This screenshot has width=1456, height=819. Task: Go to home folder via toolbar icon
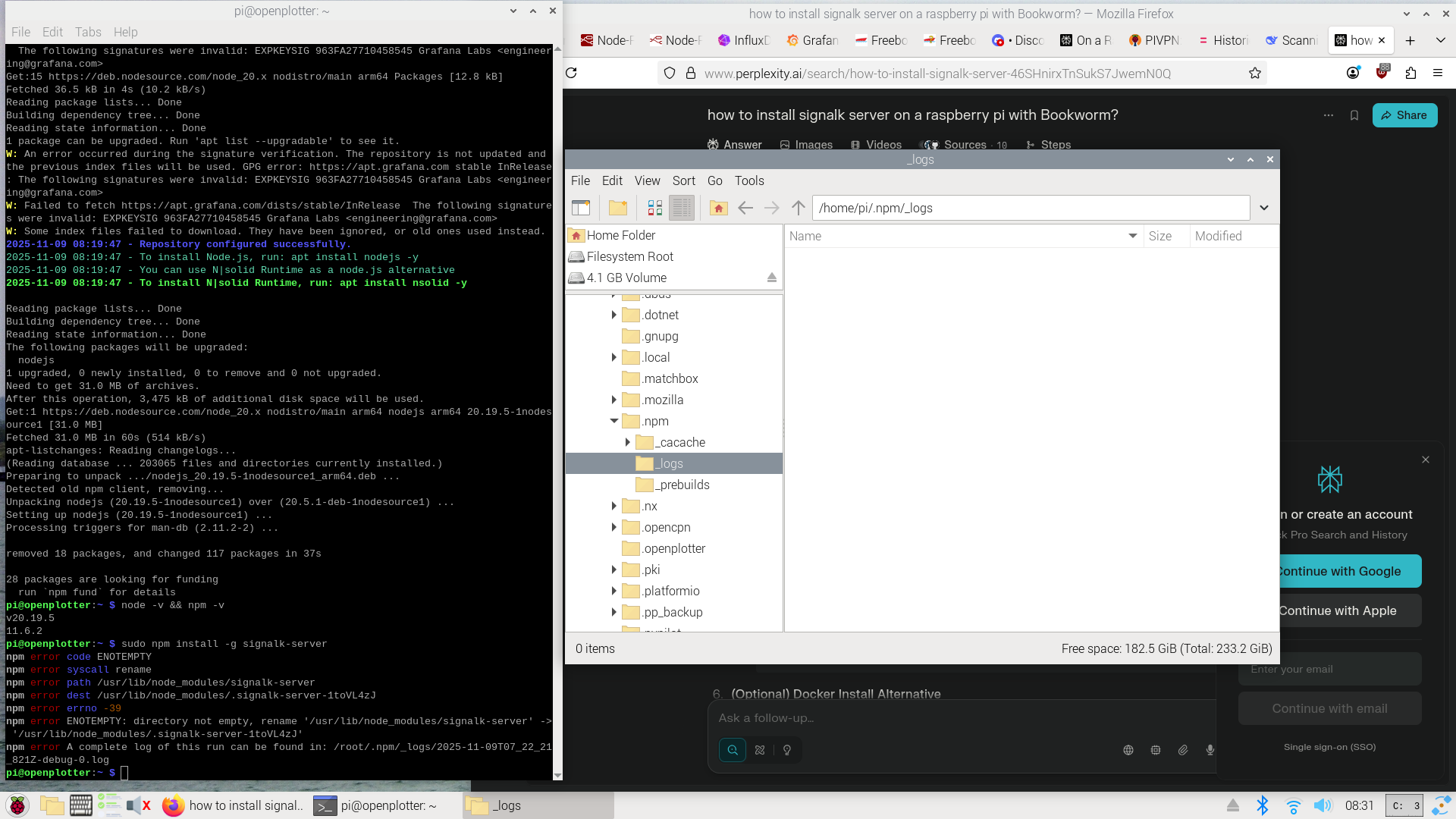click(x=718, y=208)
